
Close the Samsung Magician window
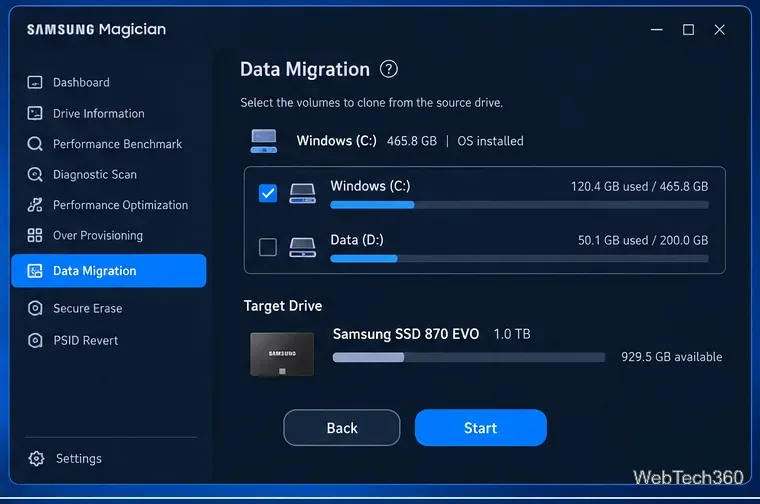pyautogui.click(x=720, y=30)
